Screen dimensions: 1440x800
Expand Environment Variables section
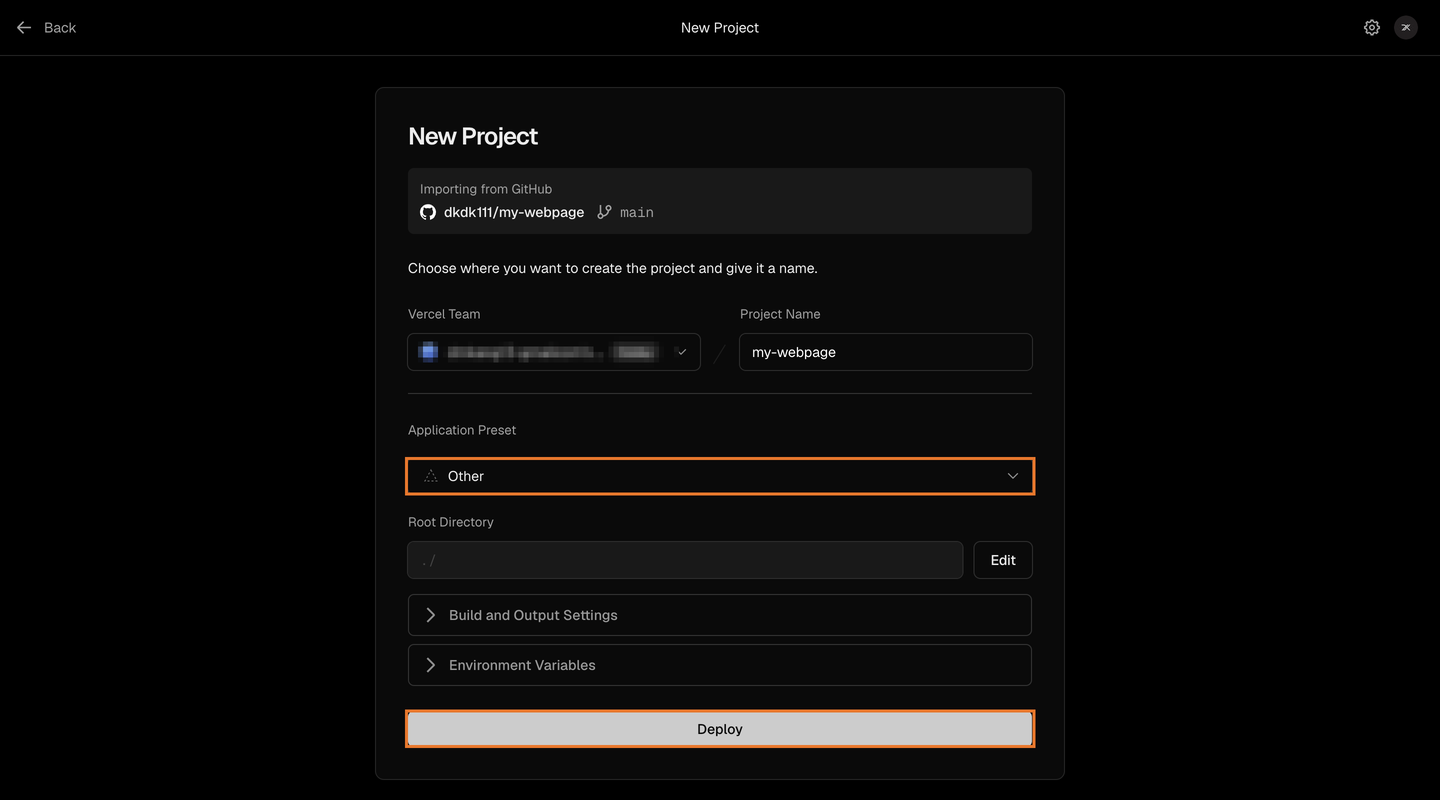[720, 665]
